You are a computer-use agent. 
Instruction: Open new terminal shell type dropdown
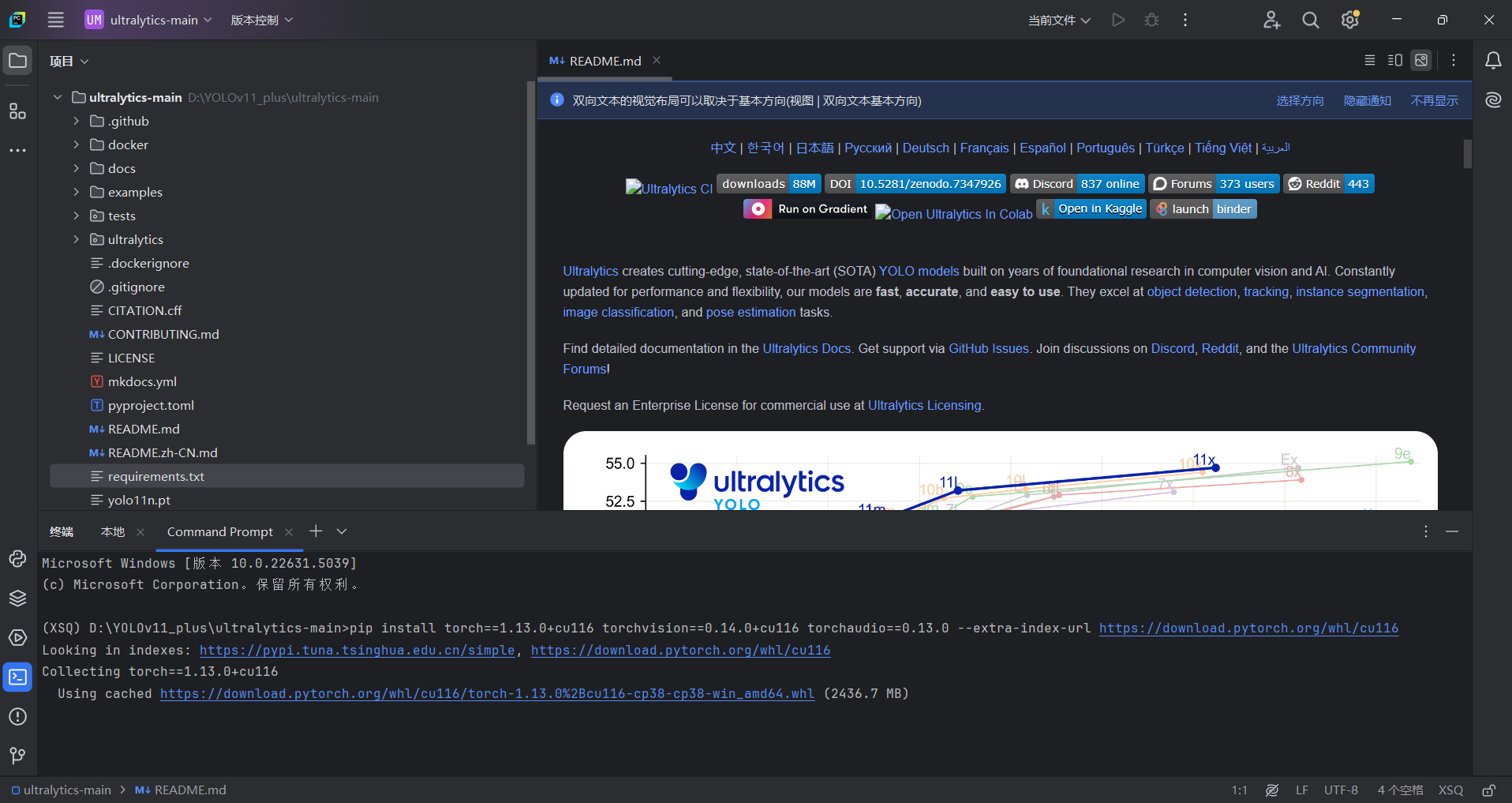click(x=342, y=531)
